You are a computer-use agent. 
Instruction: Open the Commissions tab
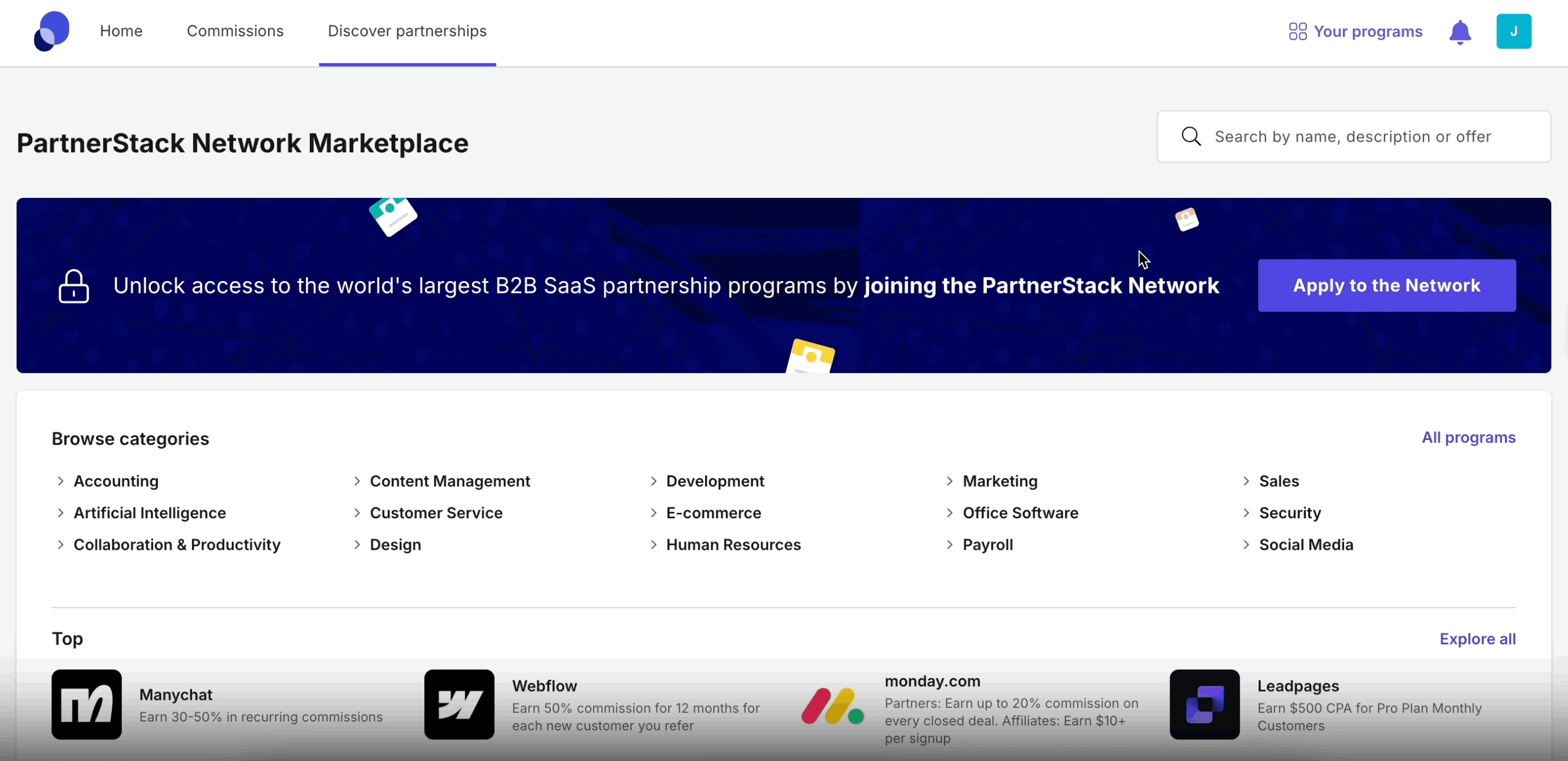[x=235, y=31]
